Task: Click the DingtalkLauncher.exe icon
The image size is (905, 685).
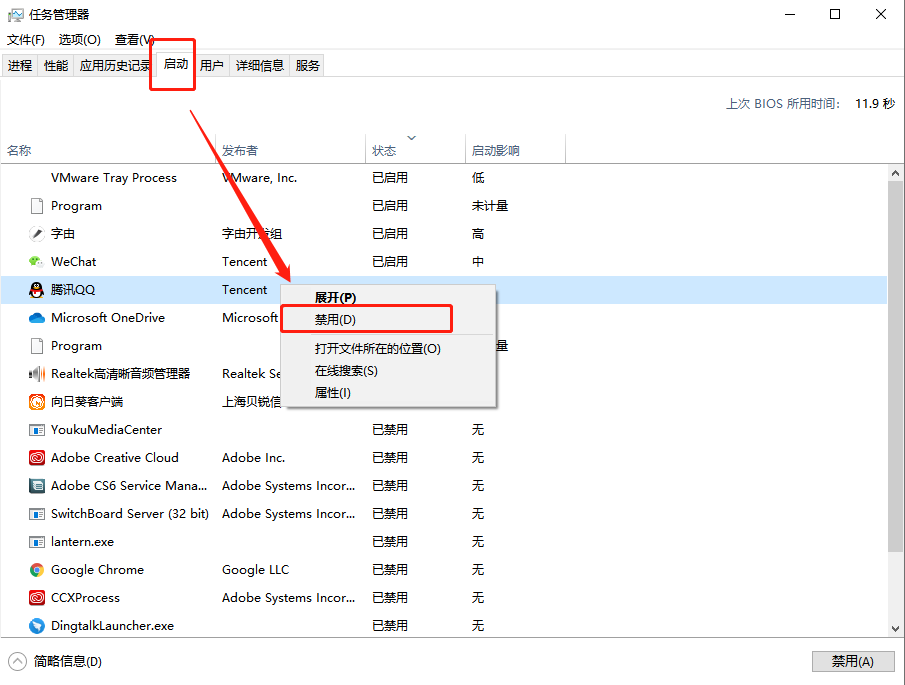Action: [x=36, y=626]
